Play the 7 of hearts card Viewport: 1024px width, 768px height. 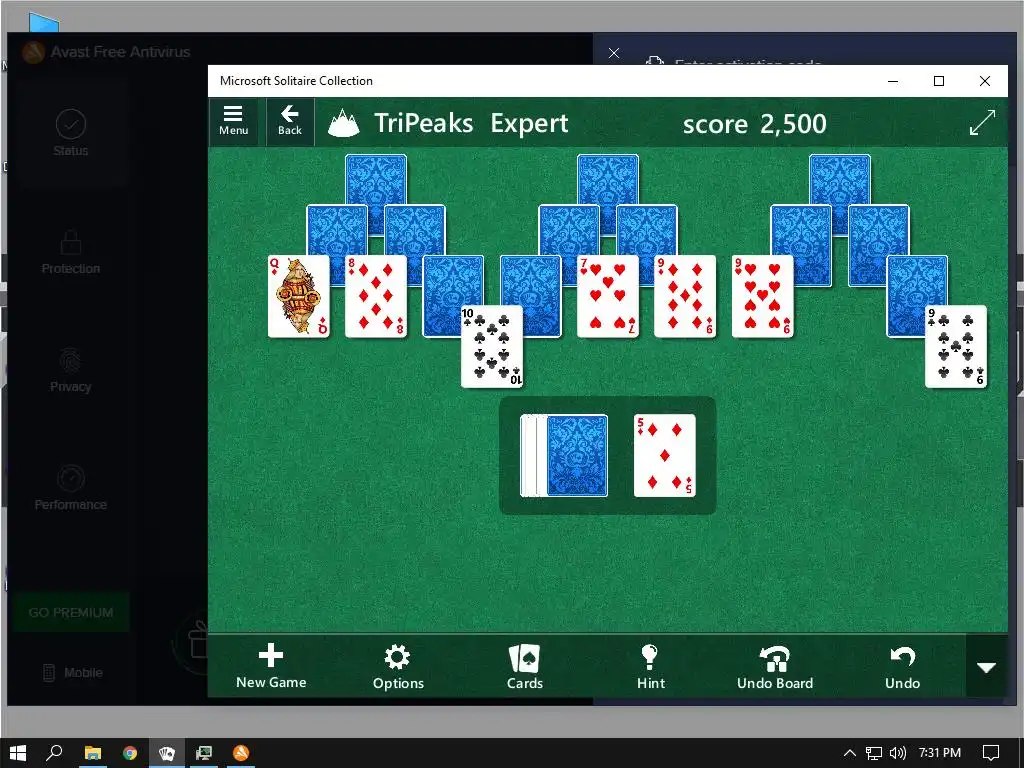pyautogui.click(x=608, y=296)
